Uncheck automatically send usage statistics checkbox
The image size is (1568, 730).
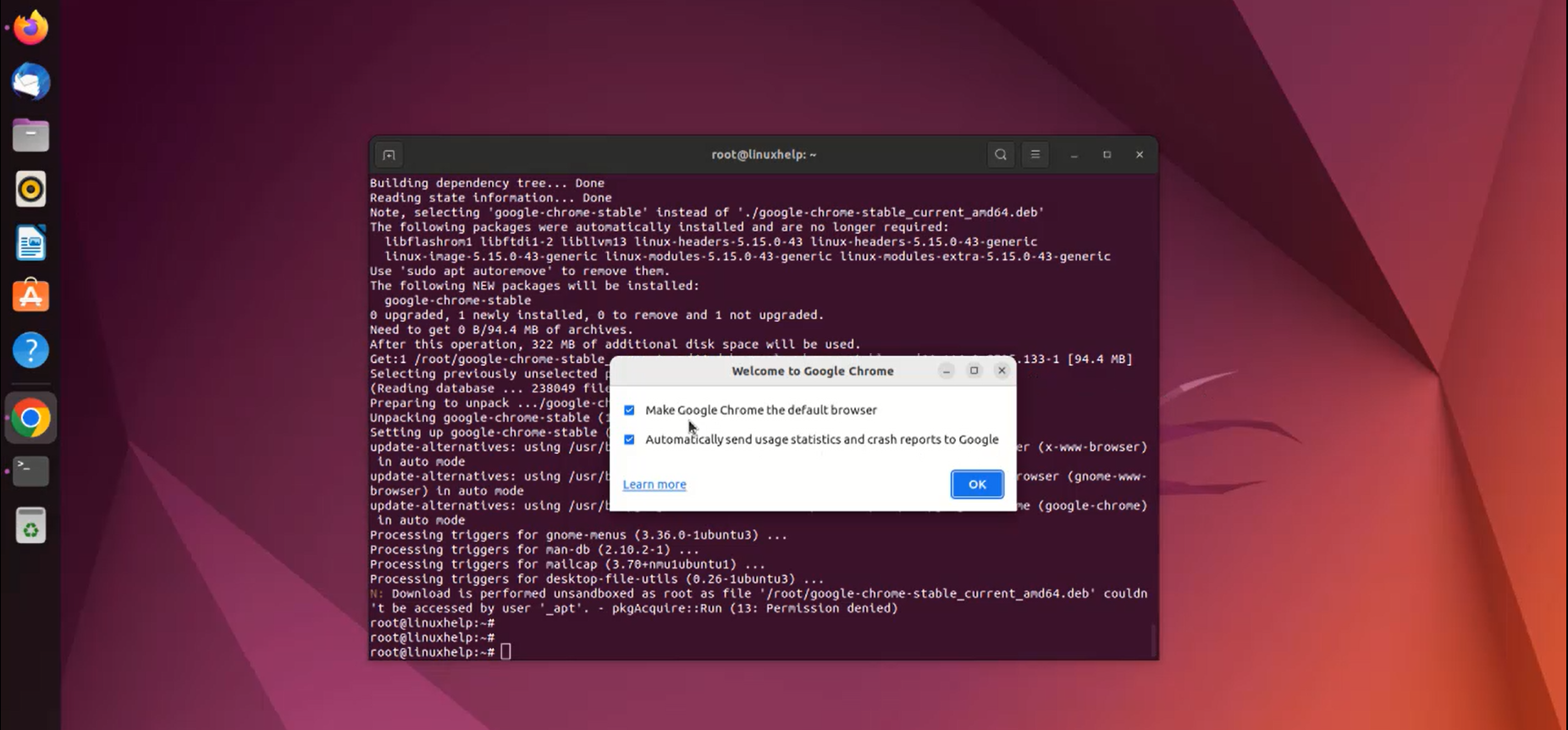pyautogui.click(x=629, y=440)
